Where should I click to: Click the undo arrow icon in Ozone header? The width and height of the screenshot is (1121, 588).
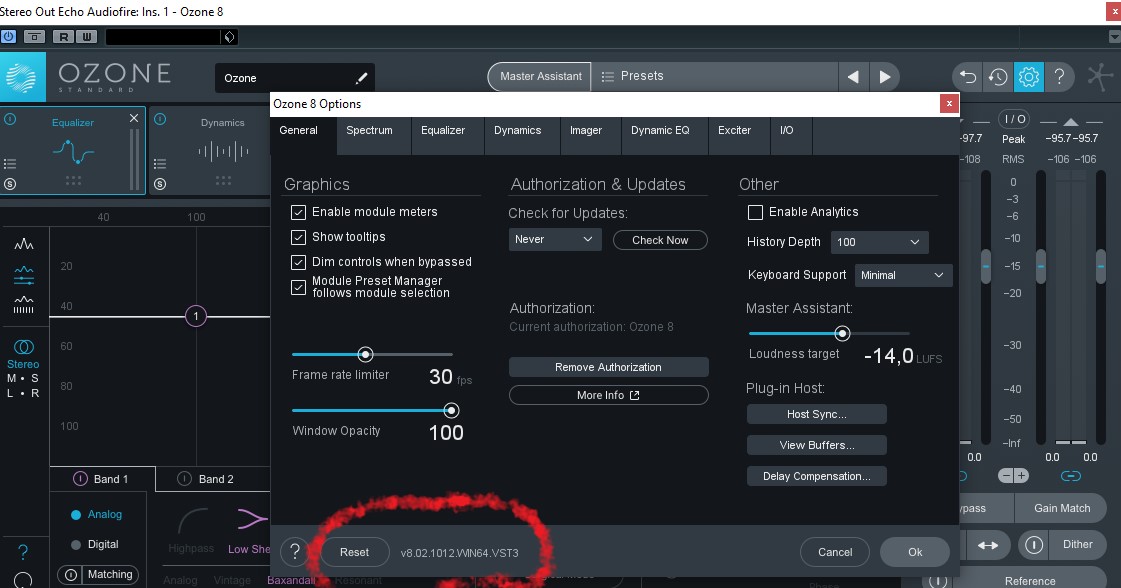click(967, 77)
